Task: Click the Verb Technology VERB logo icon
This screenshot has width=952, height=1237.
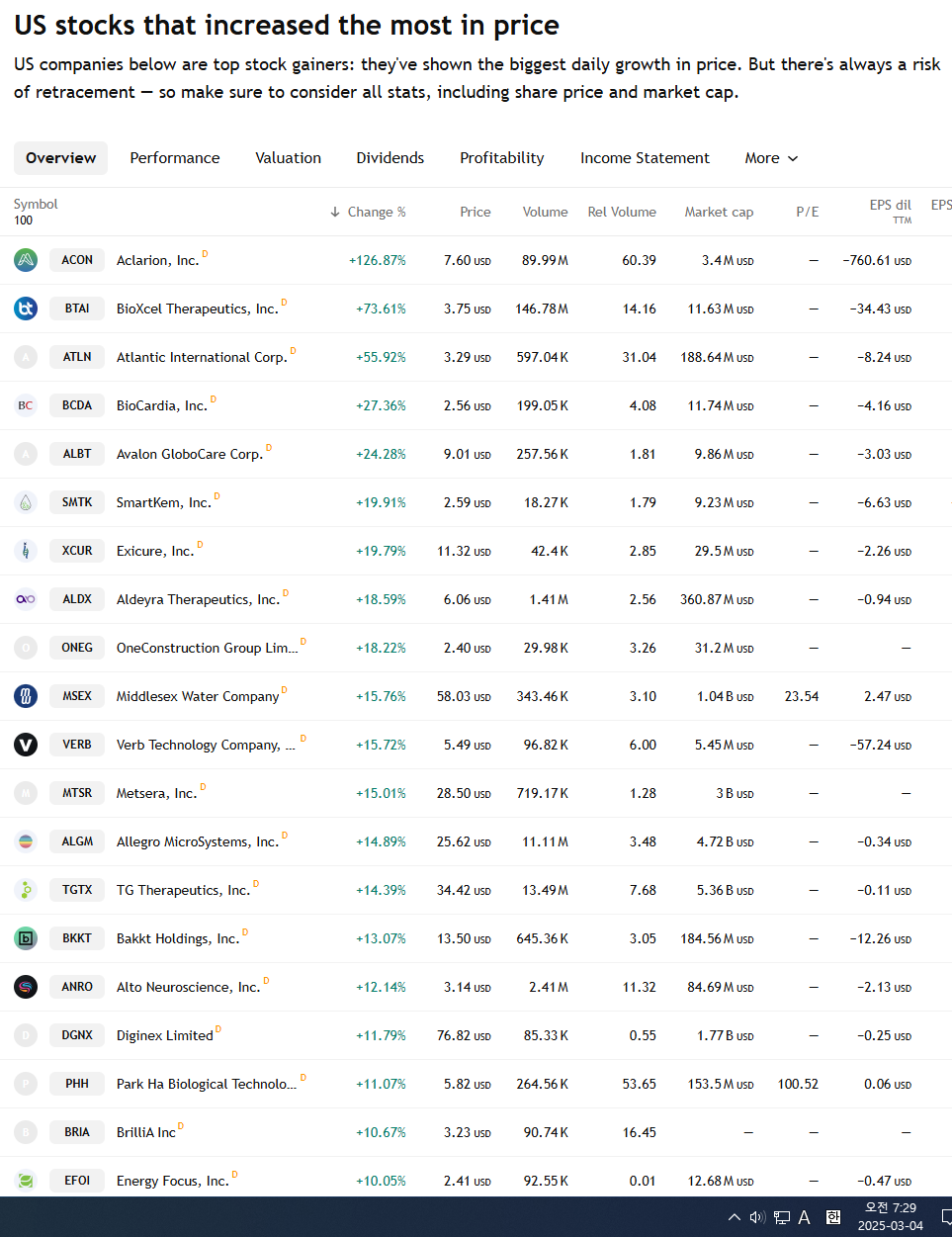Action: pyautogui.click(x=26, y=745)
